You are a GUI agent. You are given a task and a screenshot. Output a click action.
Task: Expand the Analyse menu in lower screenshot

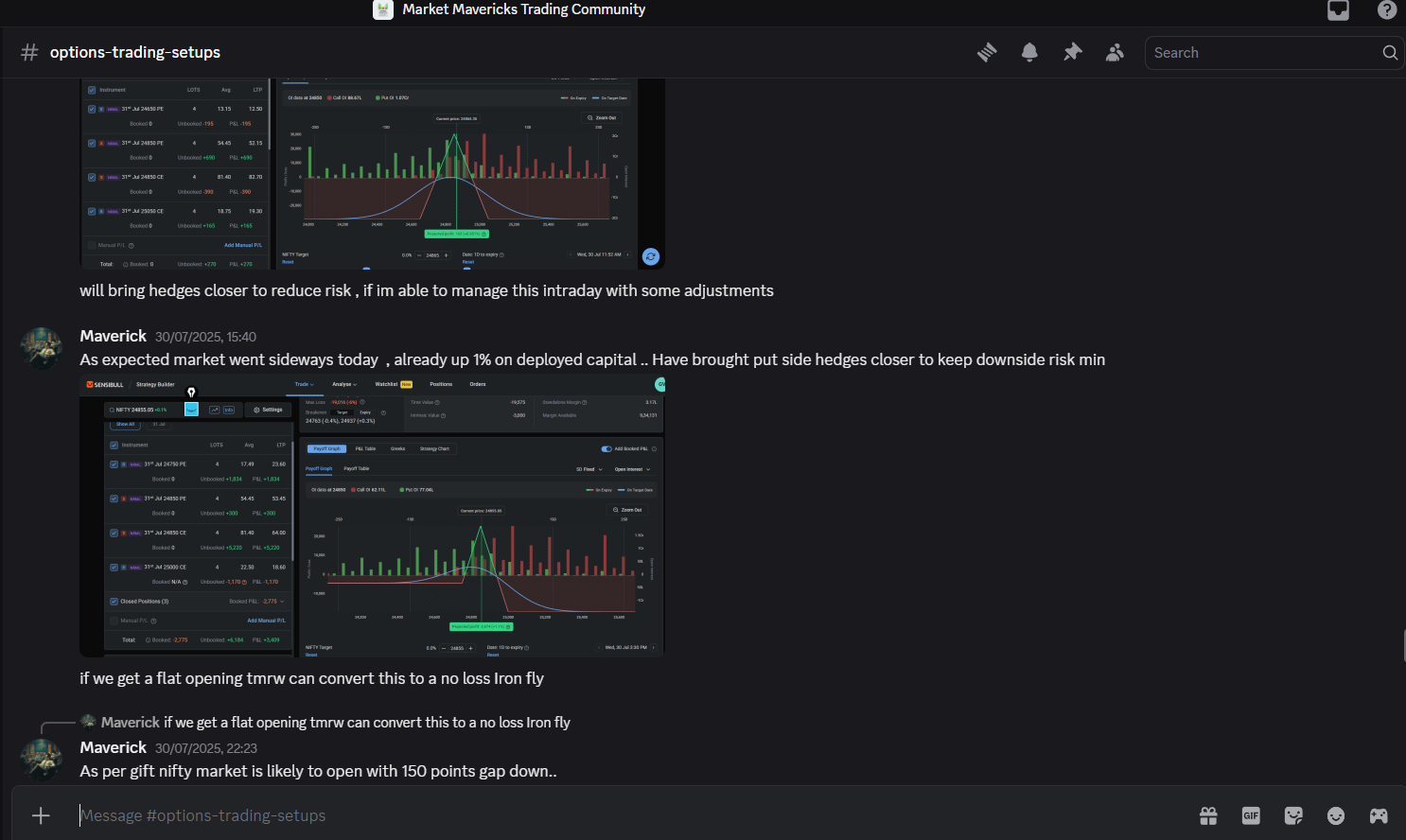tap(343, 384)
